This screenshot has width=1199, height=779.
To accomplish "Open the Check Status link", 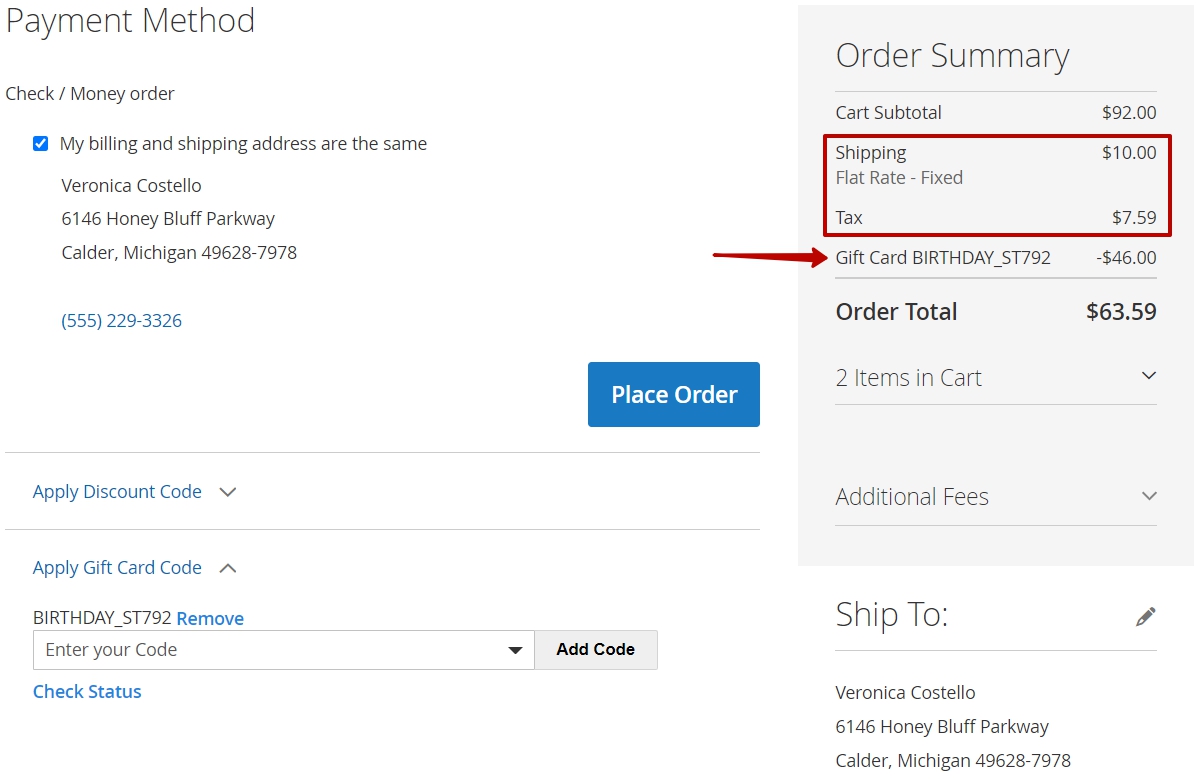I will click(x=87, y=692).
